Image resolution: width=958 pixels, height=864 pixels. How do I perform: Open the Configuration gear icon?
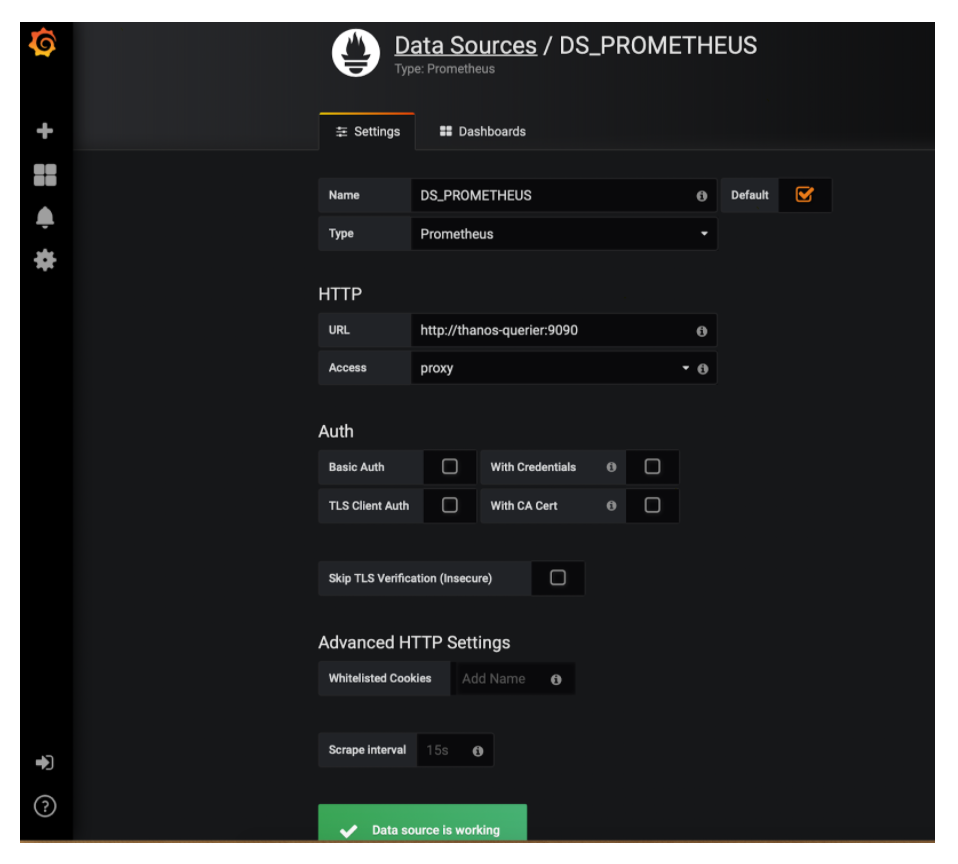(45, 261)
